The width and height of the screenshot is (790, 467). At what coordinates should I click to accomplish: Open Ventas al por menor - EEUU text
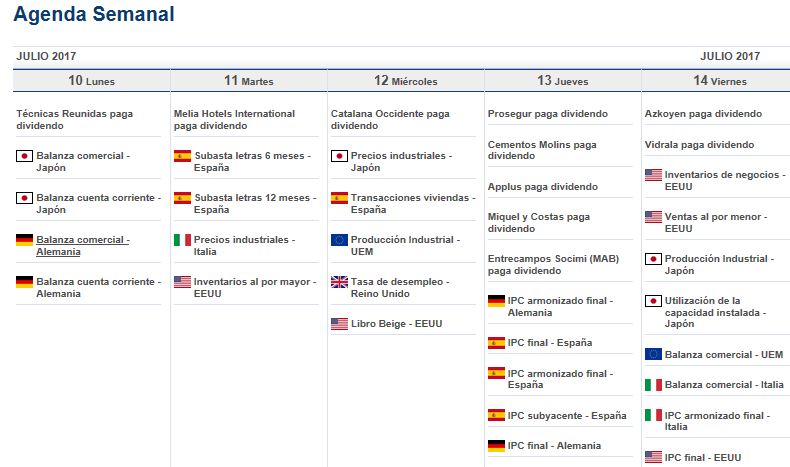(x=715, y=223)
